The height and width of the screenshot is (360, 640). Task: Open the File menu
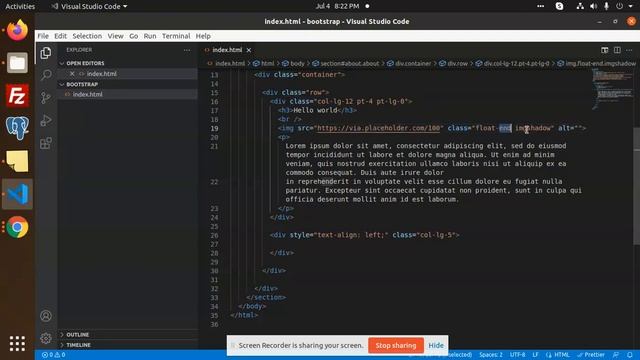(x=43, y=36)
